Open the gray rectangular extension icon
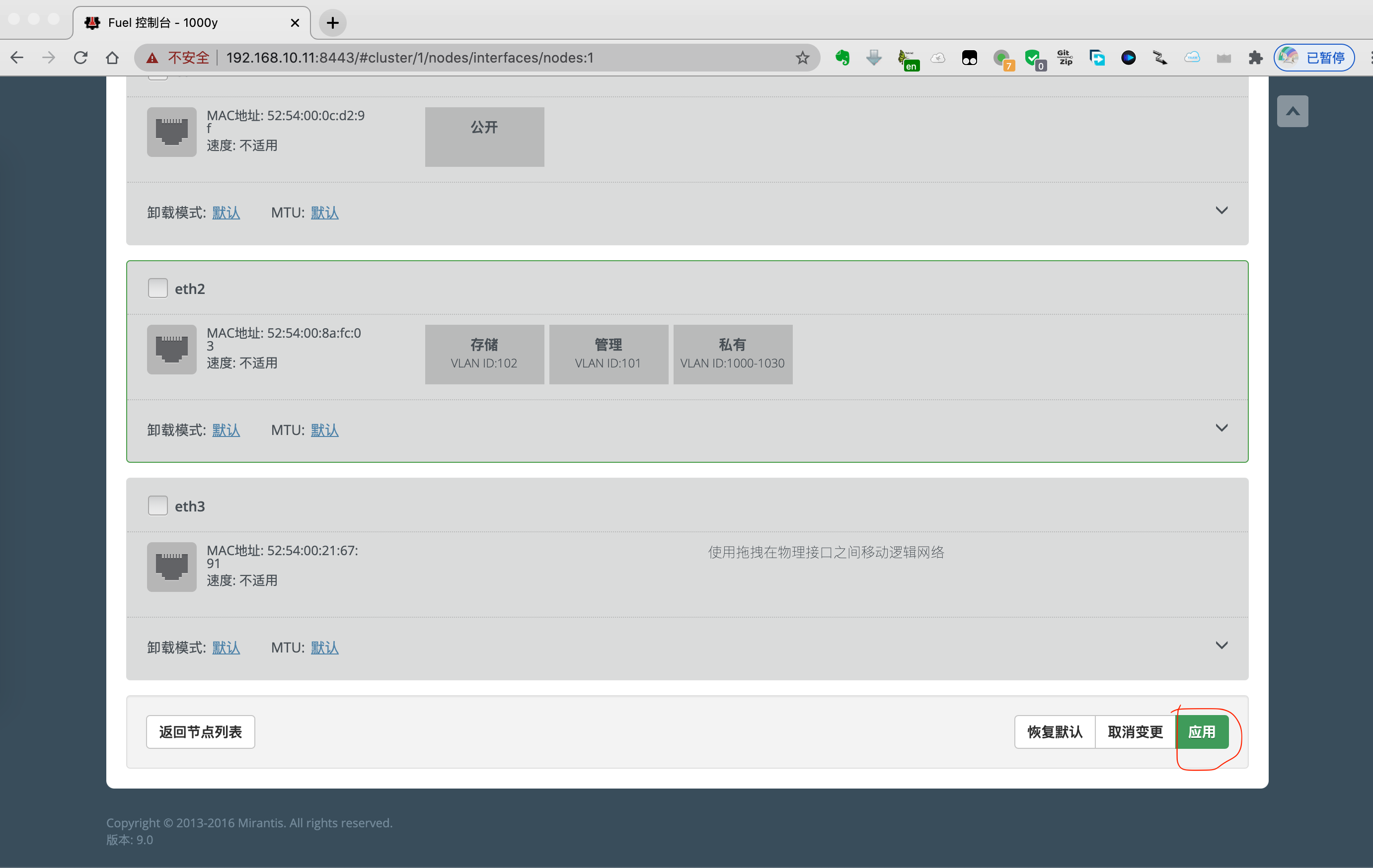Screen dimensions: 1373x868 pyautogui.click(x=1223, y=58)
